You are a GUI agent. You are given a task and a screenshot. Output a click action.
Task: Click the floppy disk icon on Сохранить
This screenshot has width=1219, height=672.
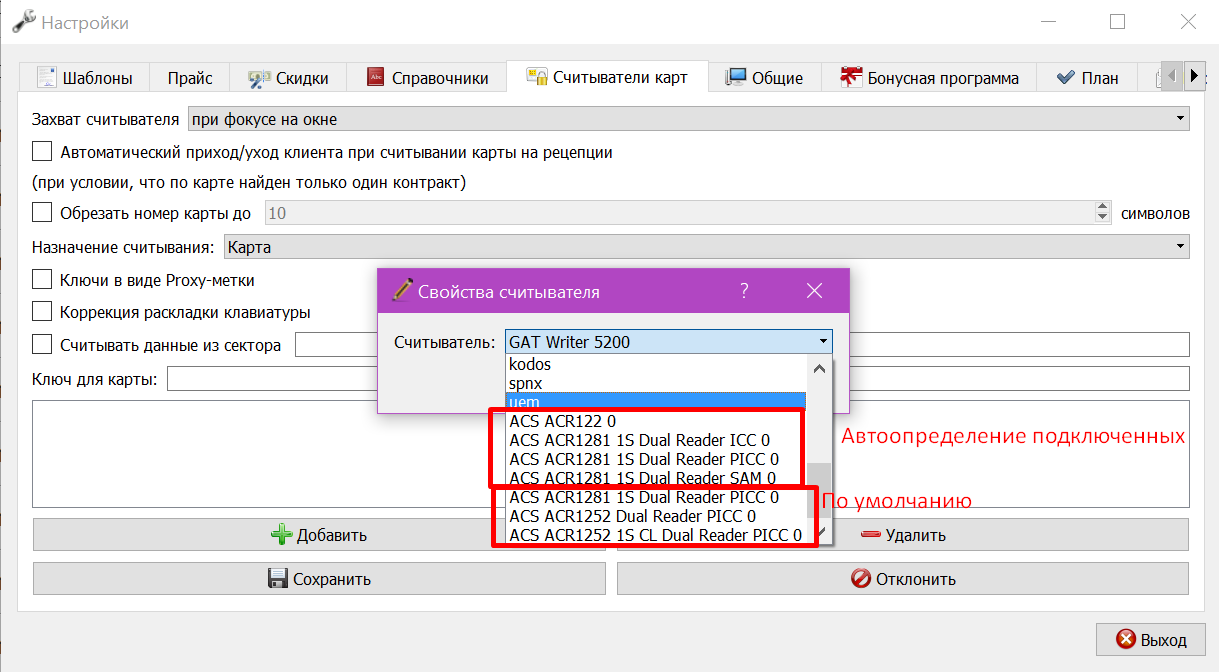tap(278, 578)
